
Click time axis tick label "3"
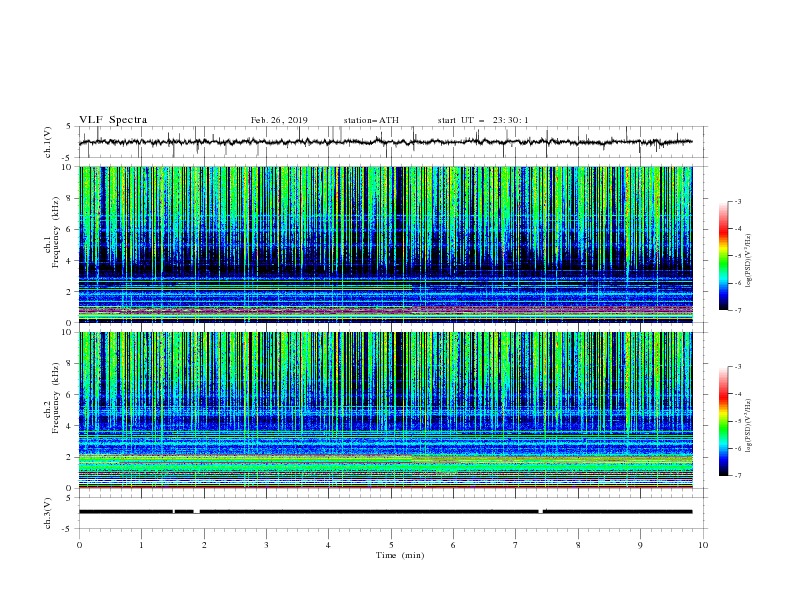point(266,545)
